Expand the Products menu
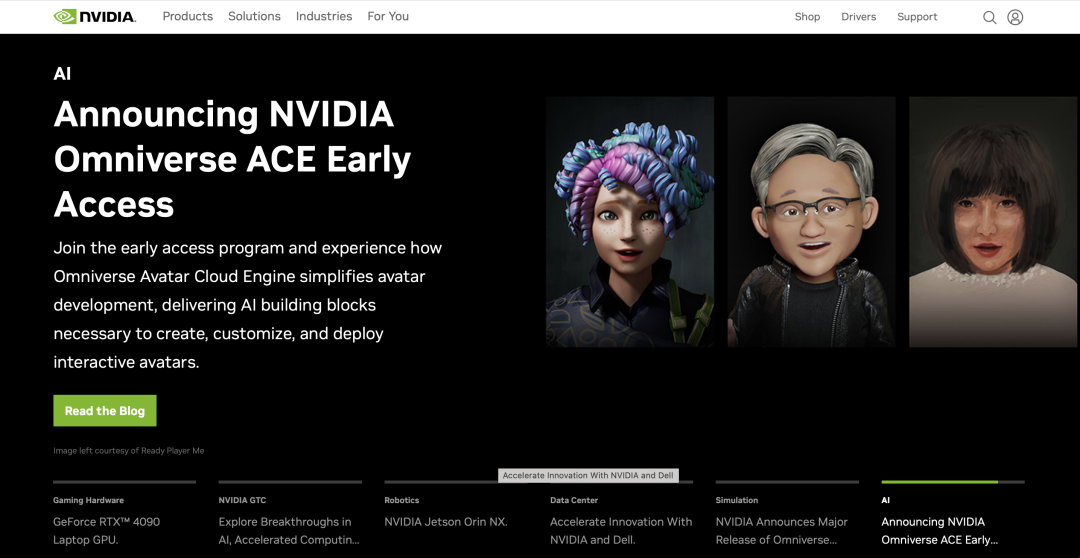The width and height of the screenshot is (1080, 558). pyautogui.click(x=187, y=17)
